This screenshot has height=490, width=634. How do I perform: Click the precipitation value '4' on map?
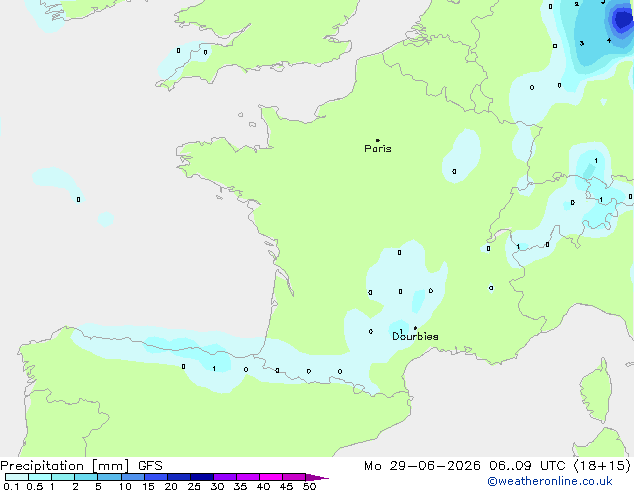pyautogui.click(x=609, y=40)
